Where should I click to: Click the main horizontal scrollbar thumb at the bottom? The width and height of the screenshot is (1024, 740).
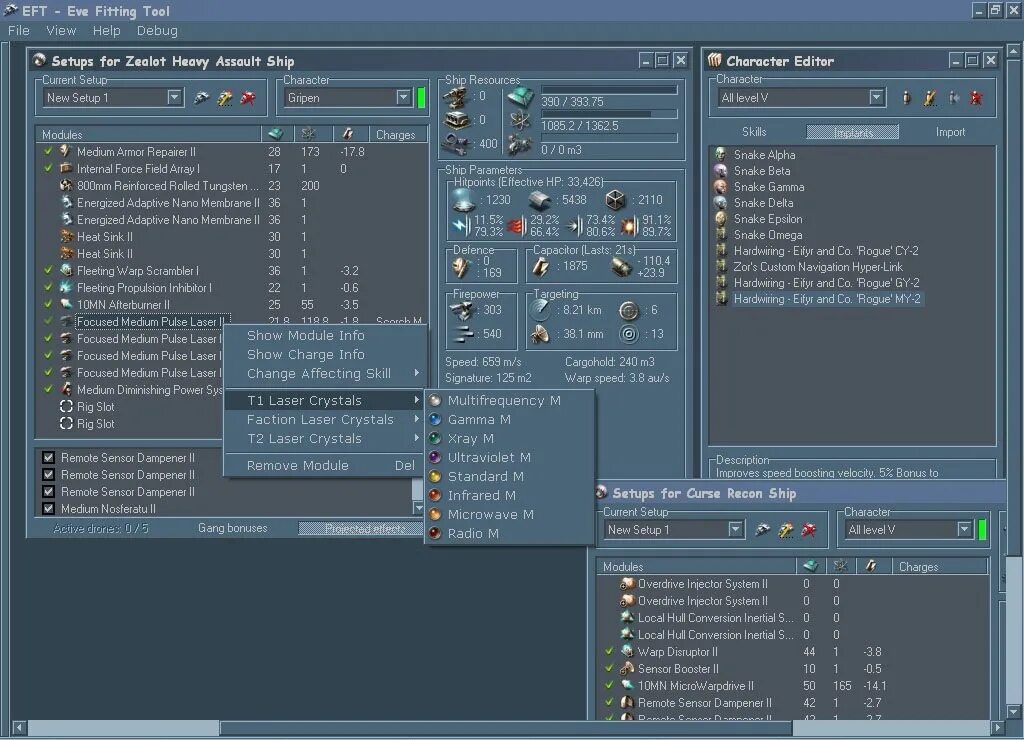coord(505,728)
